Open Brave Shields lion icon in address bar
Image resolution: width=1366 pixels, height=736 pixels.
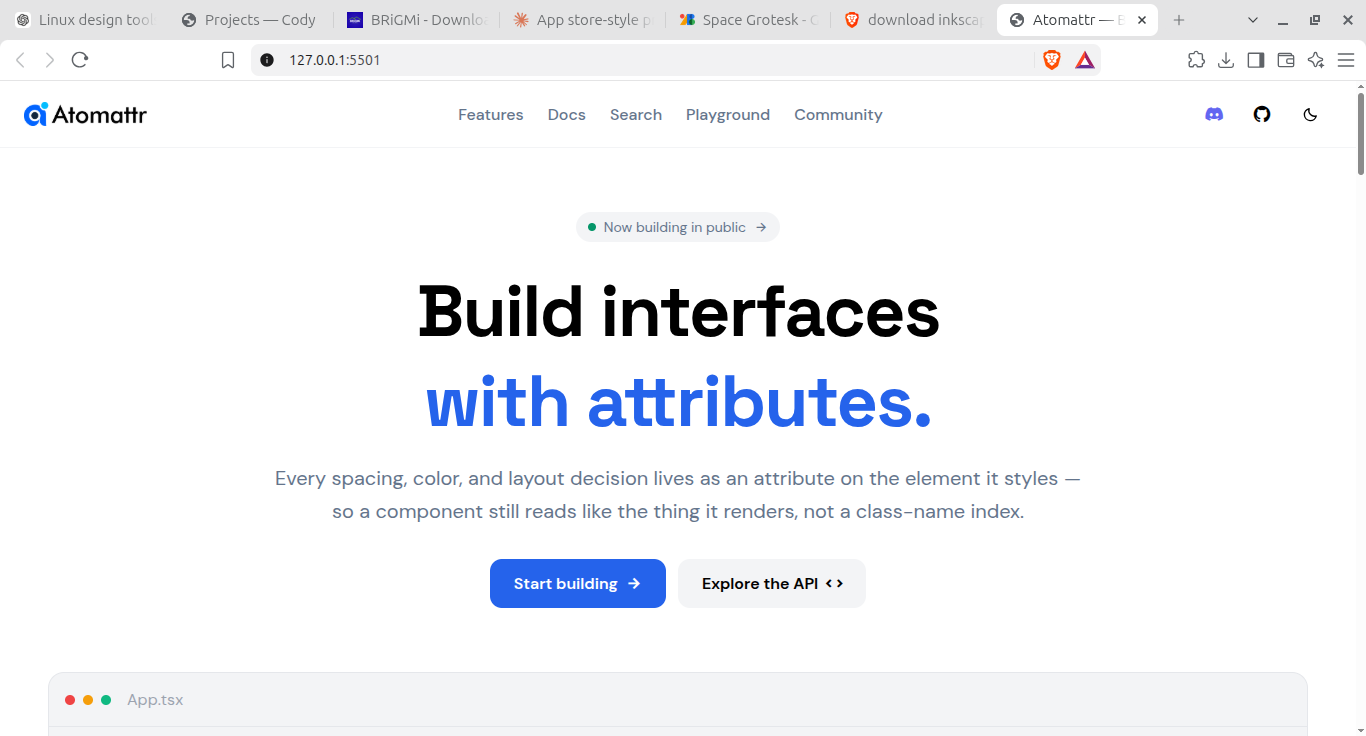[x=1052, y=60]
